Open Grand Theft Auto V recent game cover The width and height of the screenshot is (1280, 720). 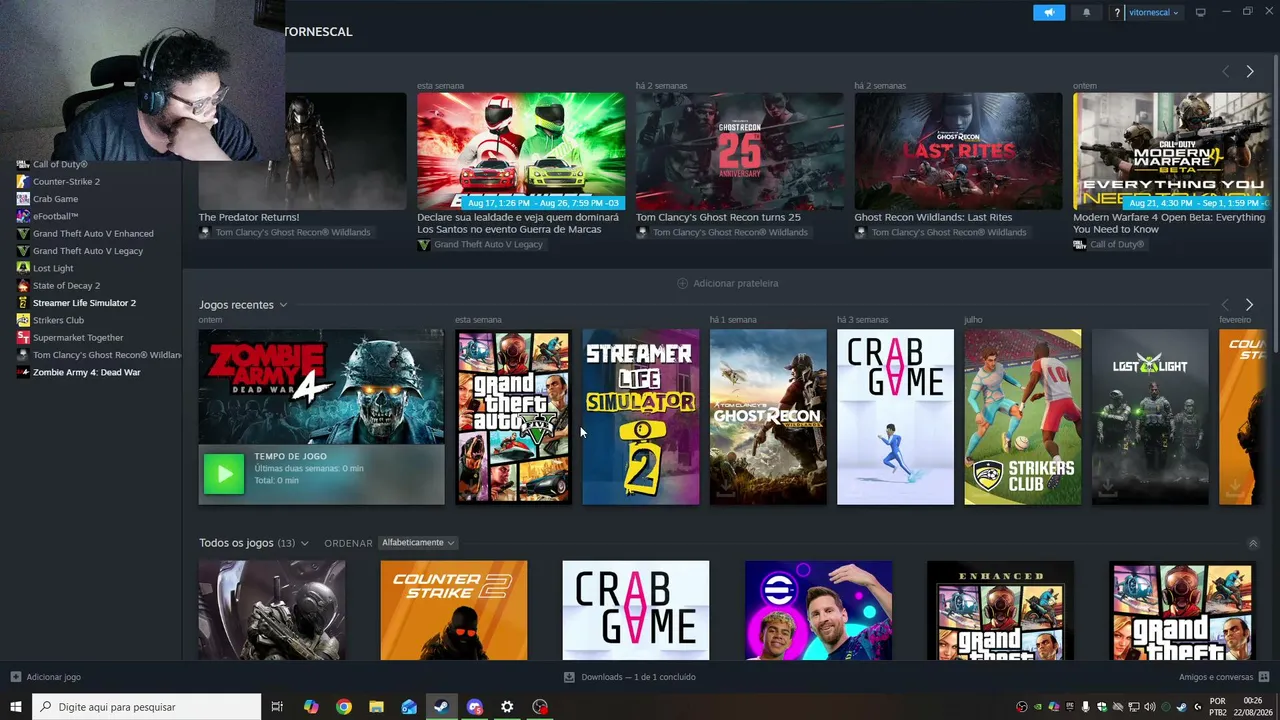tap(514, 417)
